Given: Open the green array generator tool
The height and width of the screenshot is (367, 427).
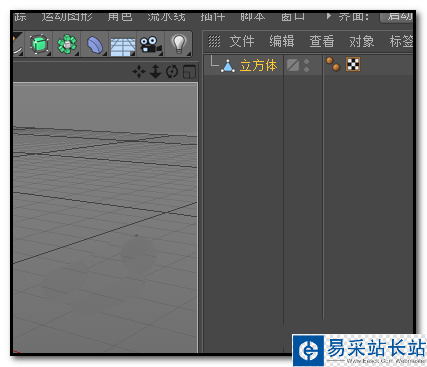Looking at the screenshot, I should pos(67,44).
